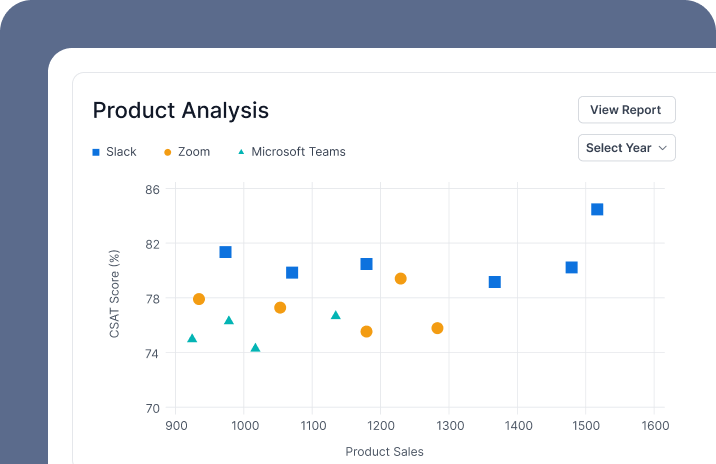Click the 70 y-axis label
The height and width of the screenshot is (464, 716).
point(153,408)
